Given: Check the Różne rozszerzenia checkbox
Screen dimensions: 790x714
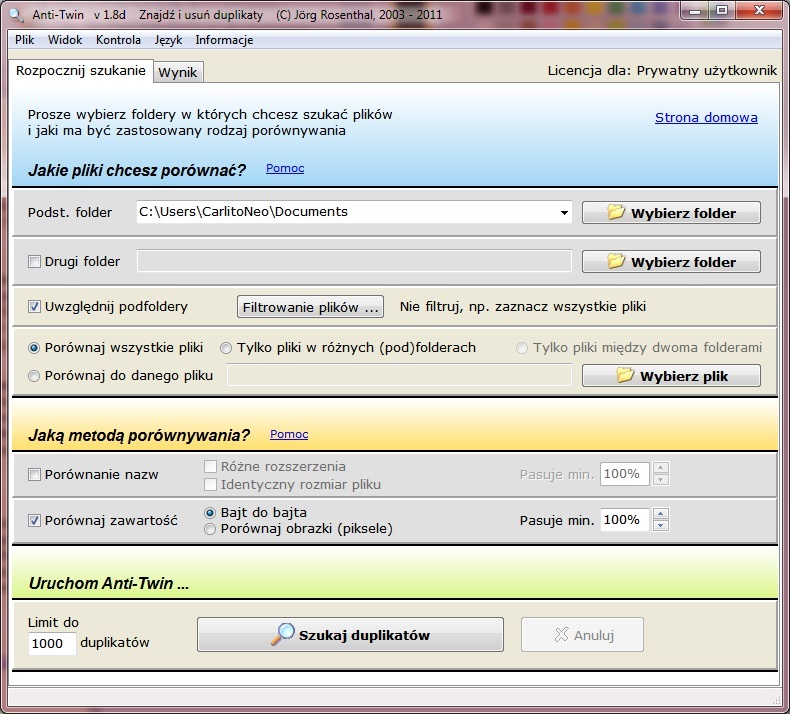Looking at the screenshot, I should (x=210, y=466).
